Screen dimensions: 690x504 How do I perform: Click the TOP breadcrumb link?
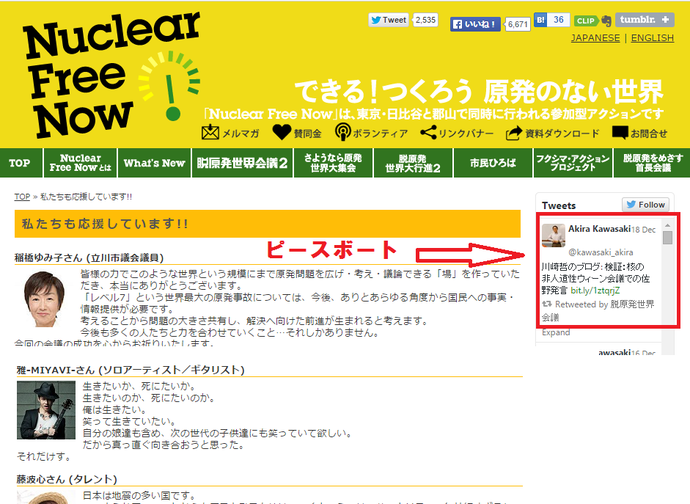click(22, 197)
